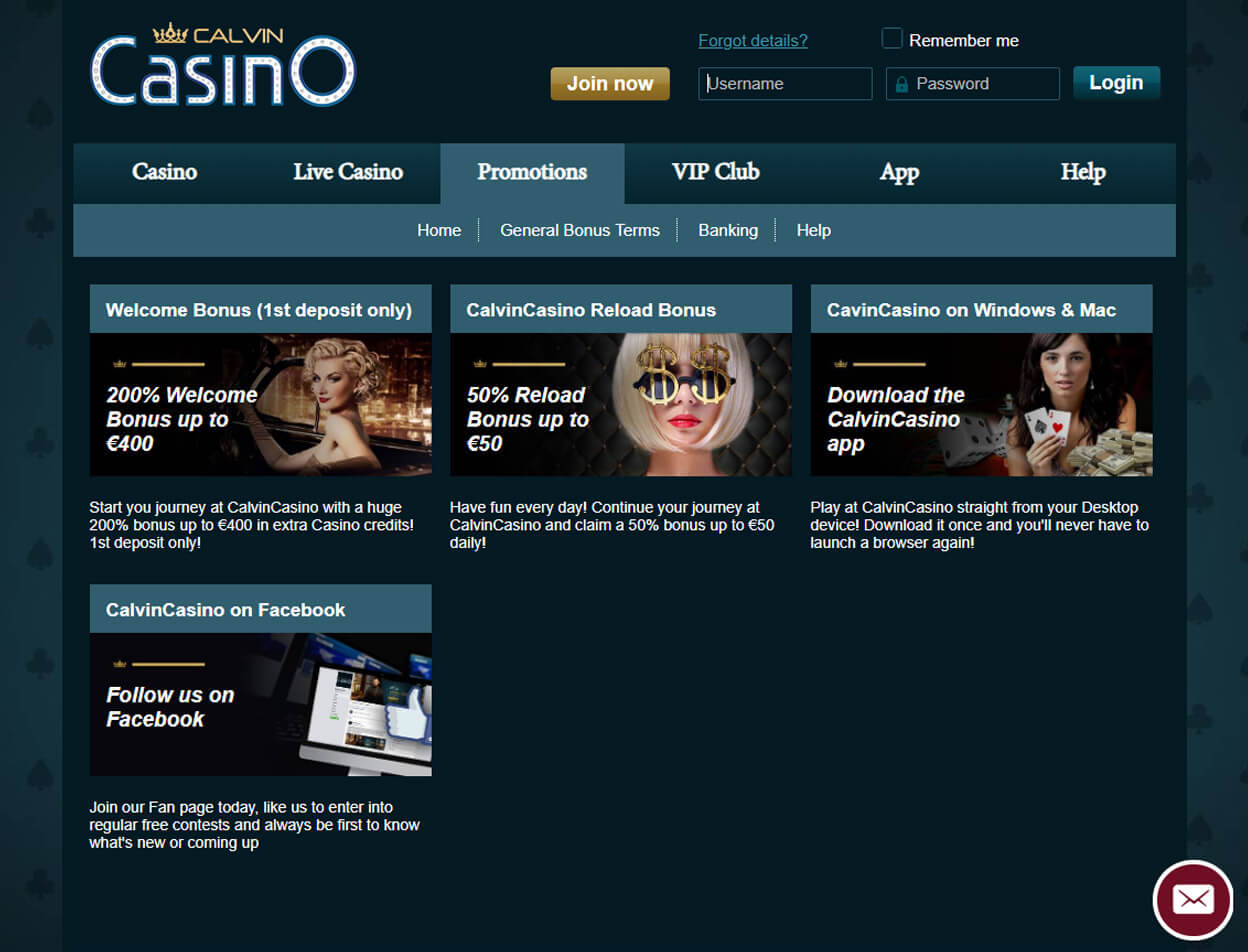Image resolution: width=1248 pixels, height=952 pixels.
Task: Click the Help link in the submenu bar
Action: pyautogui.click(x=814, y=230)
